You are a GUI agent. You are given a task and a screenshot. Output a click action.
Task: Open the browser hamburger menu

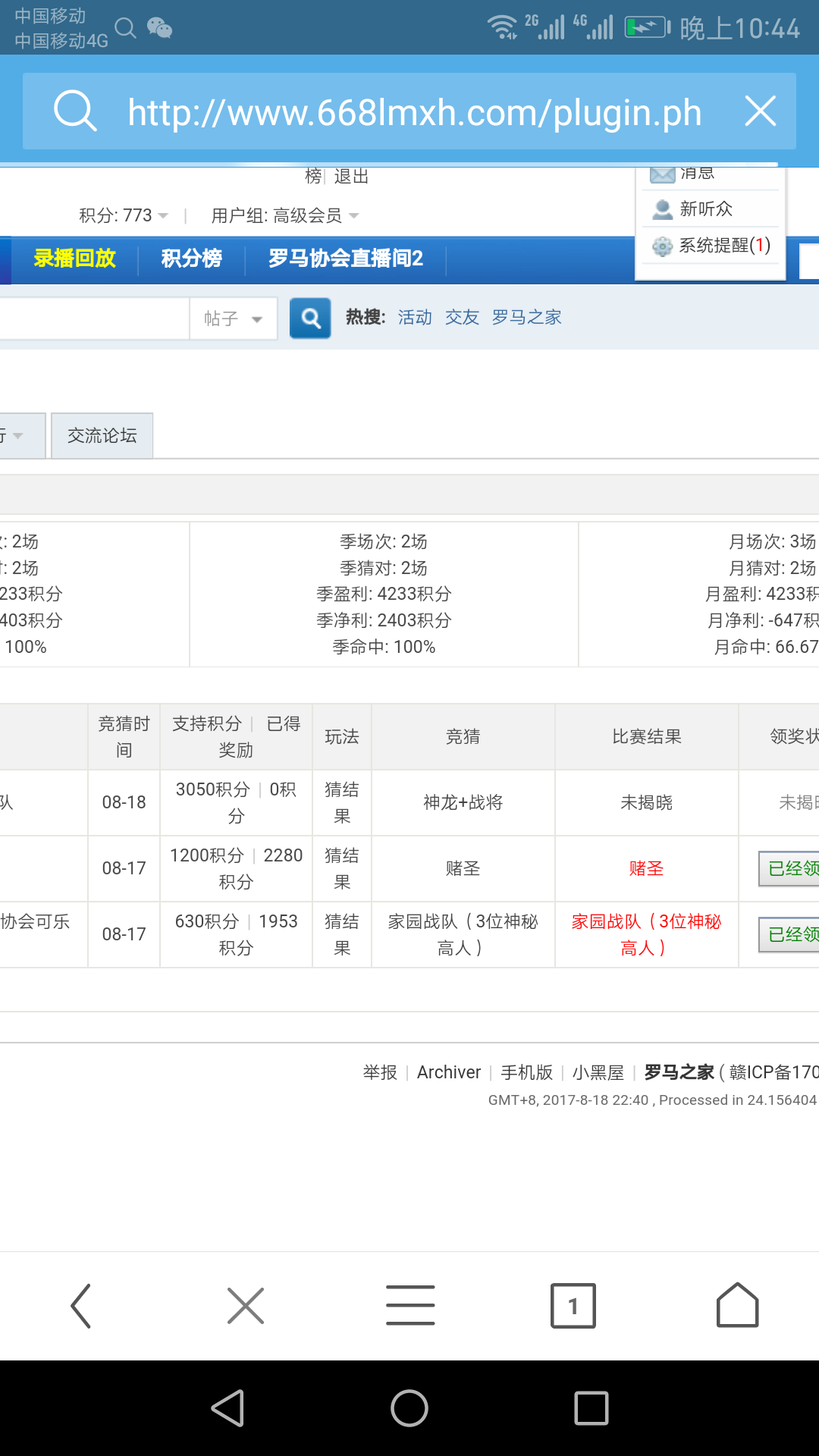[410, 1306]
